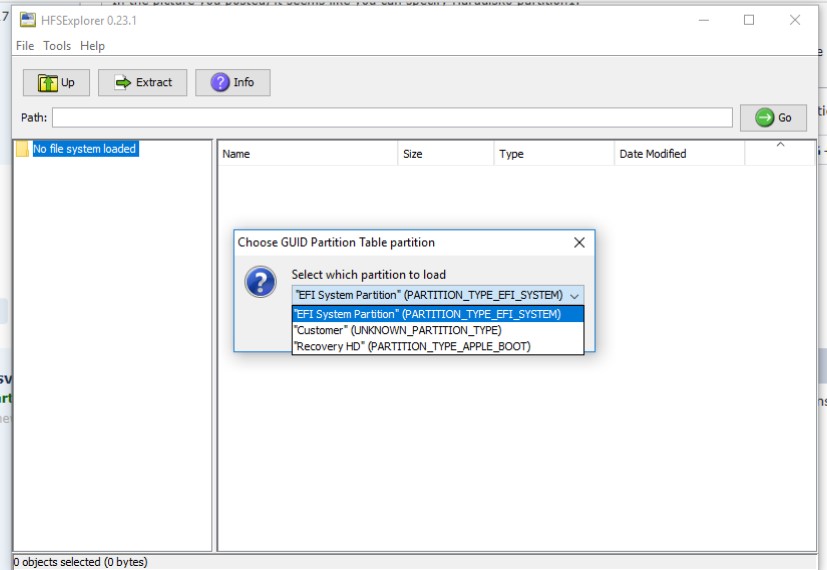
Task: Close the HFSExplorer window
Action: pos(795,20)
